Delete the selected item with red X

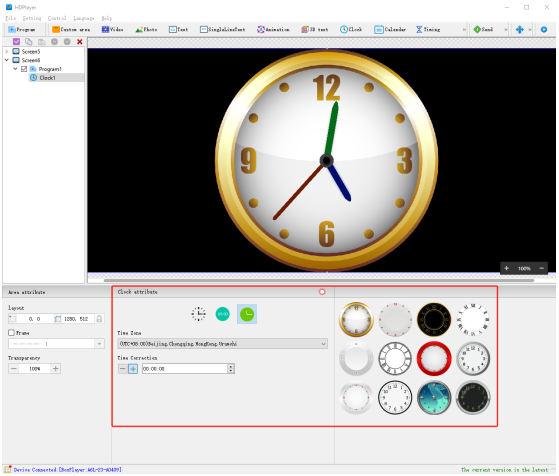click(80, 42)
